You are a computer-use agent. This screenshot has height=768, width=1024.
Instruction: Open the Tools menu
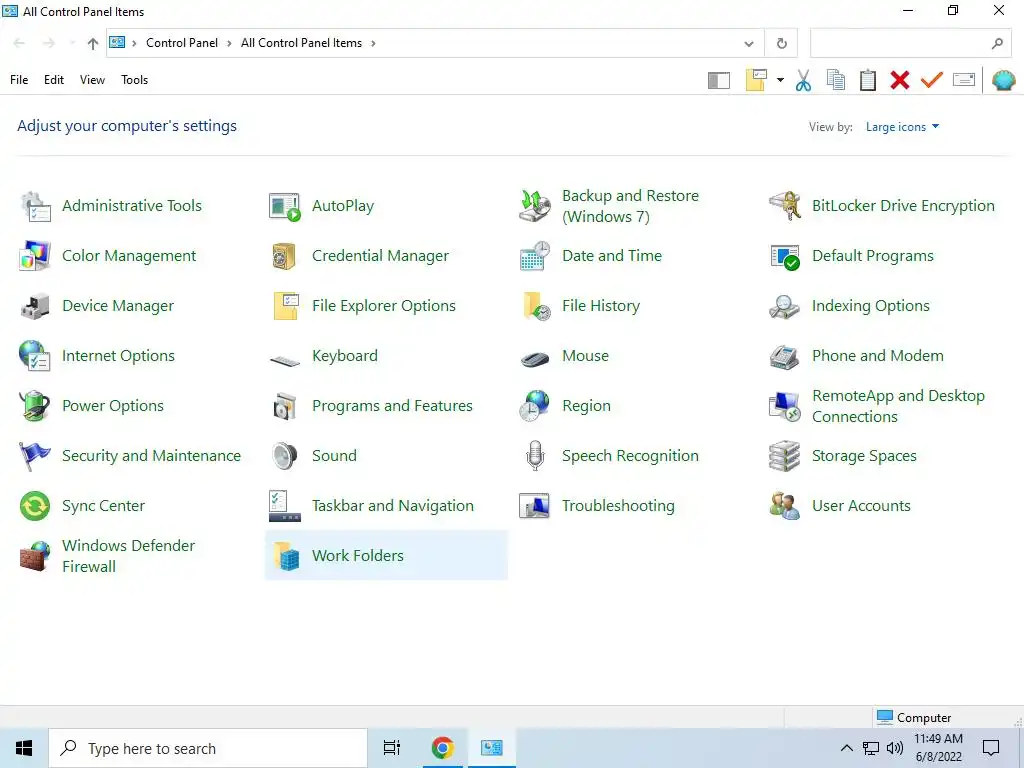pos(135,80)
